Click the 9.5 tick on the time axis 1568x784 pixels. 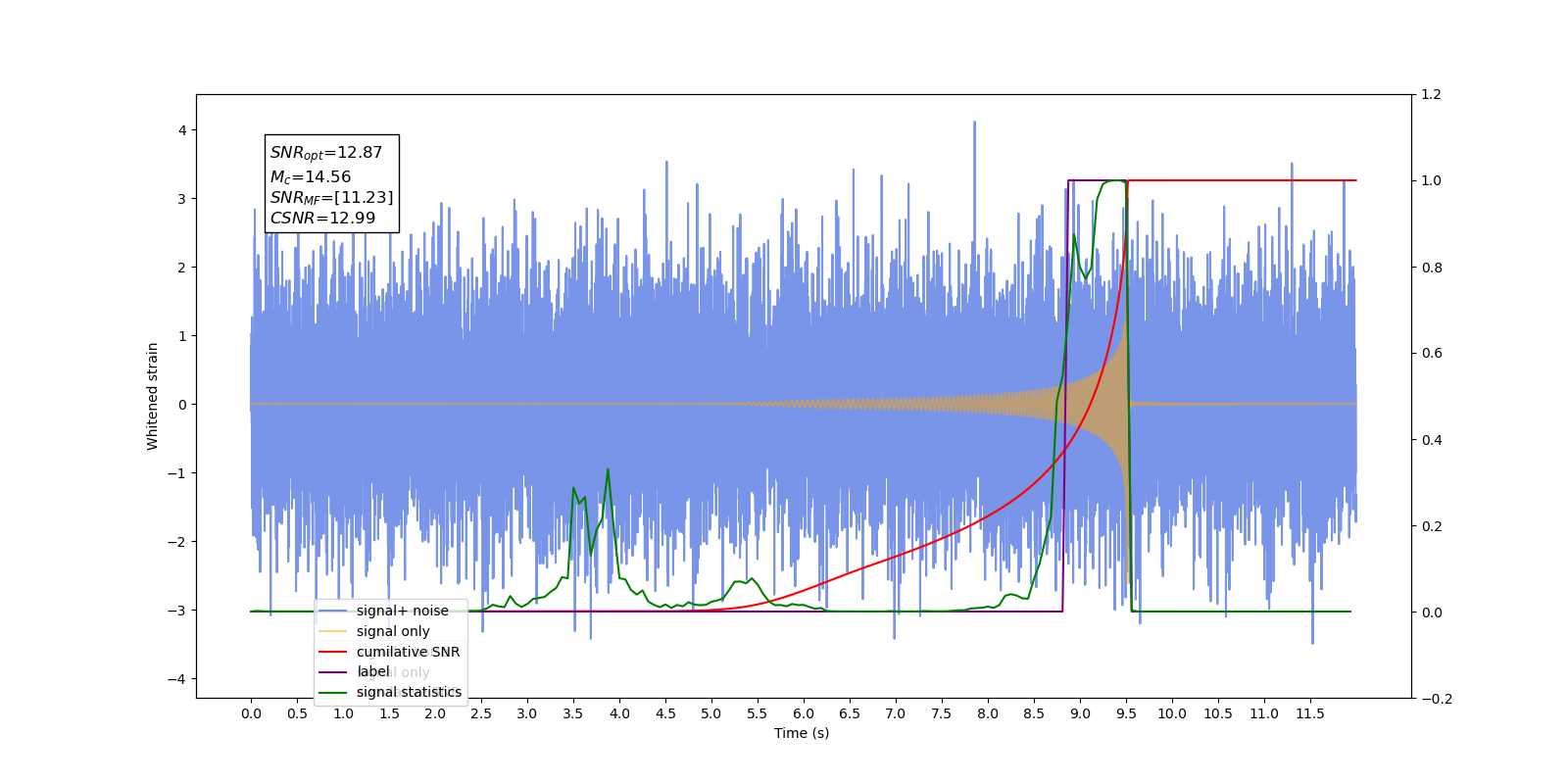point(1126,713)
